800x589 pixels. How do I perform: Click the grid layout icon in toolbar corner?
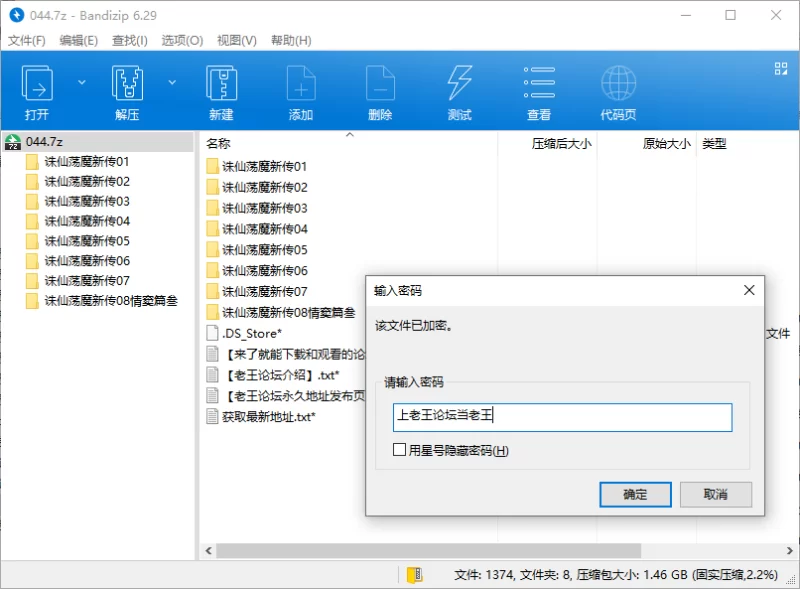[x=781, y=68]
